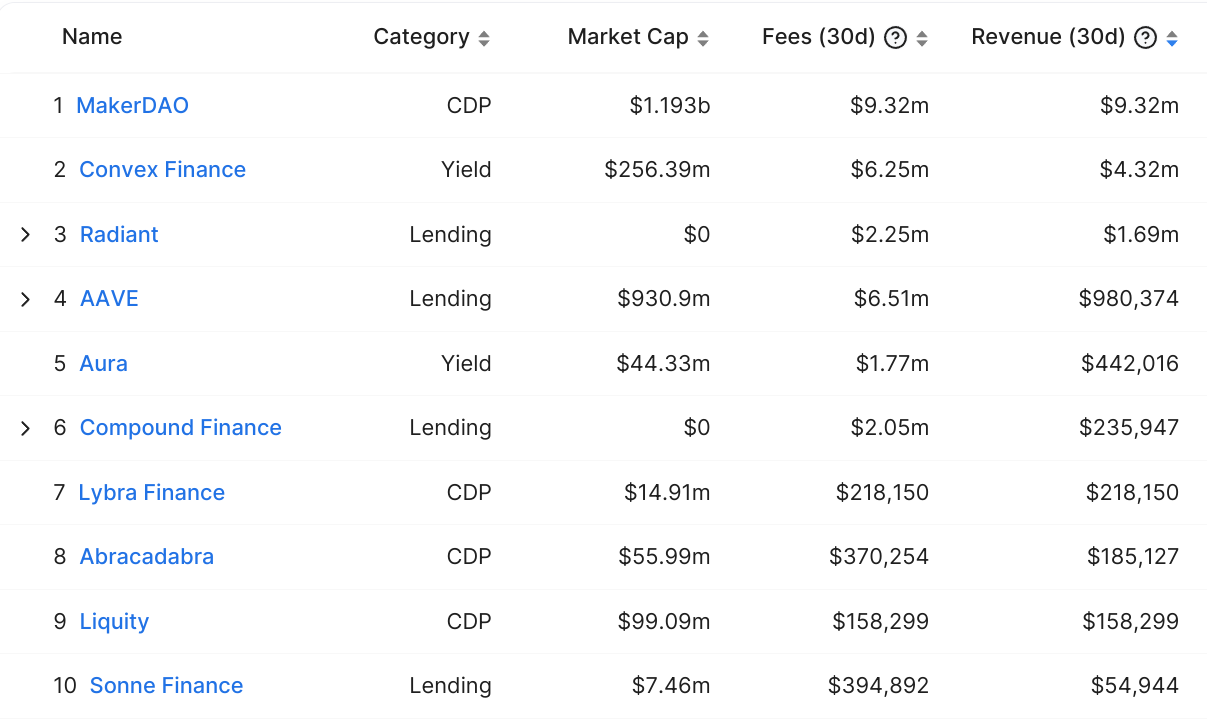The height and width of the screenshot is (719, 1207).
Task: Open the Aura protocol link
Action: coord(104,363)
